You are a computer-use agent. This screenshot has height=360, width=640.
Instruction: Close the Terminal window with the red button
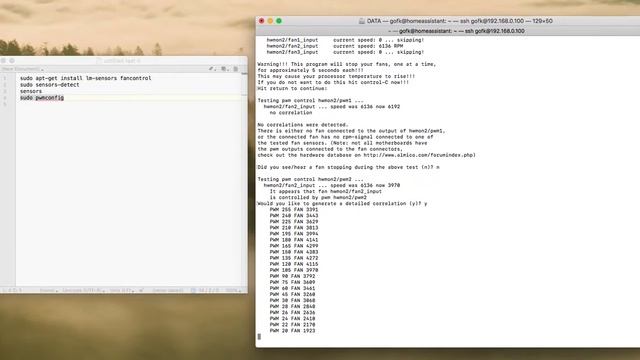pyautogui.click(x=262, y=21)
